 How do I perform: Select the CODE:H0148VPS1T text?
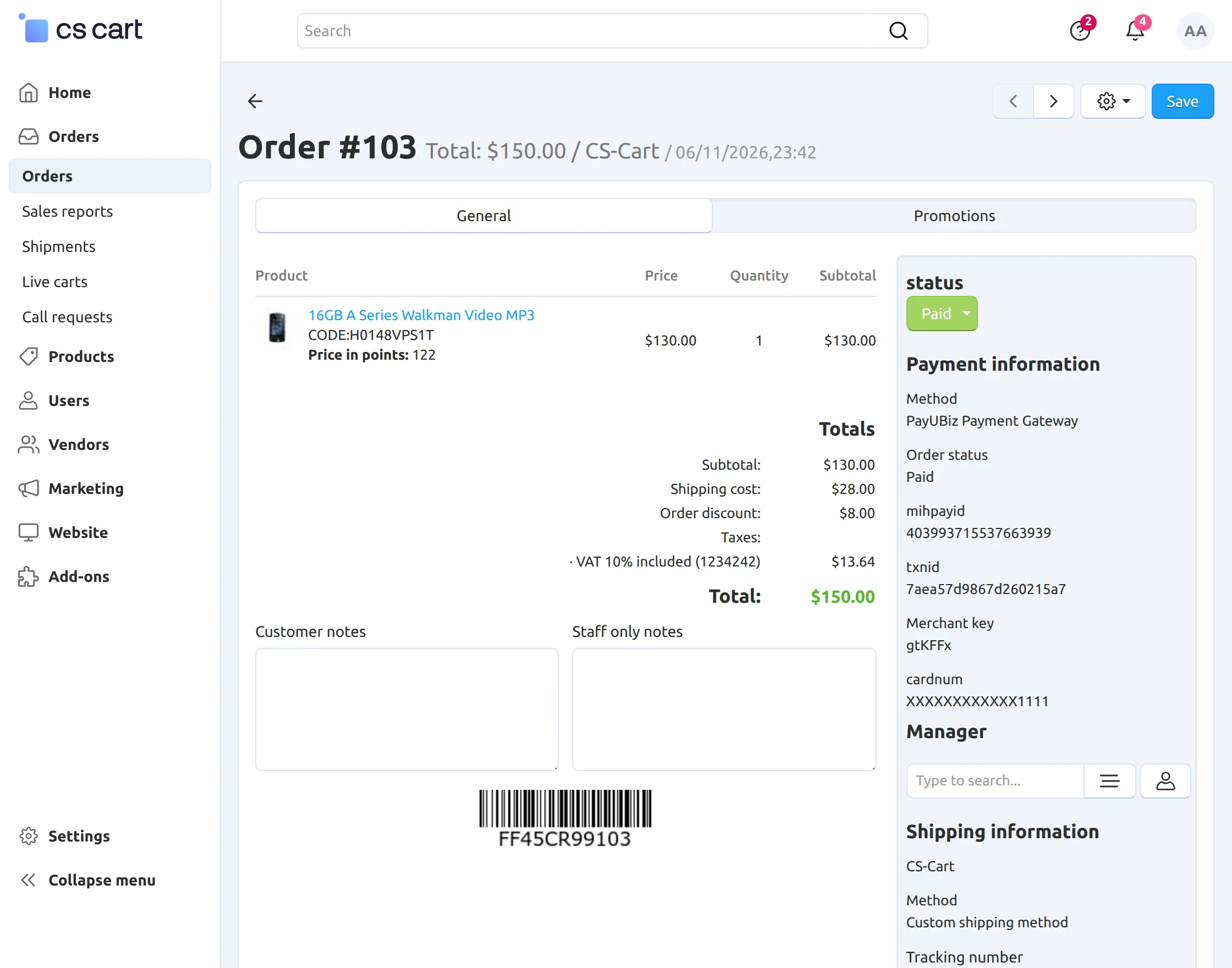(x=371, y=335)
